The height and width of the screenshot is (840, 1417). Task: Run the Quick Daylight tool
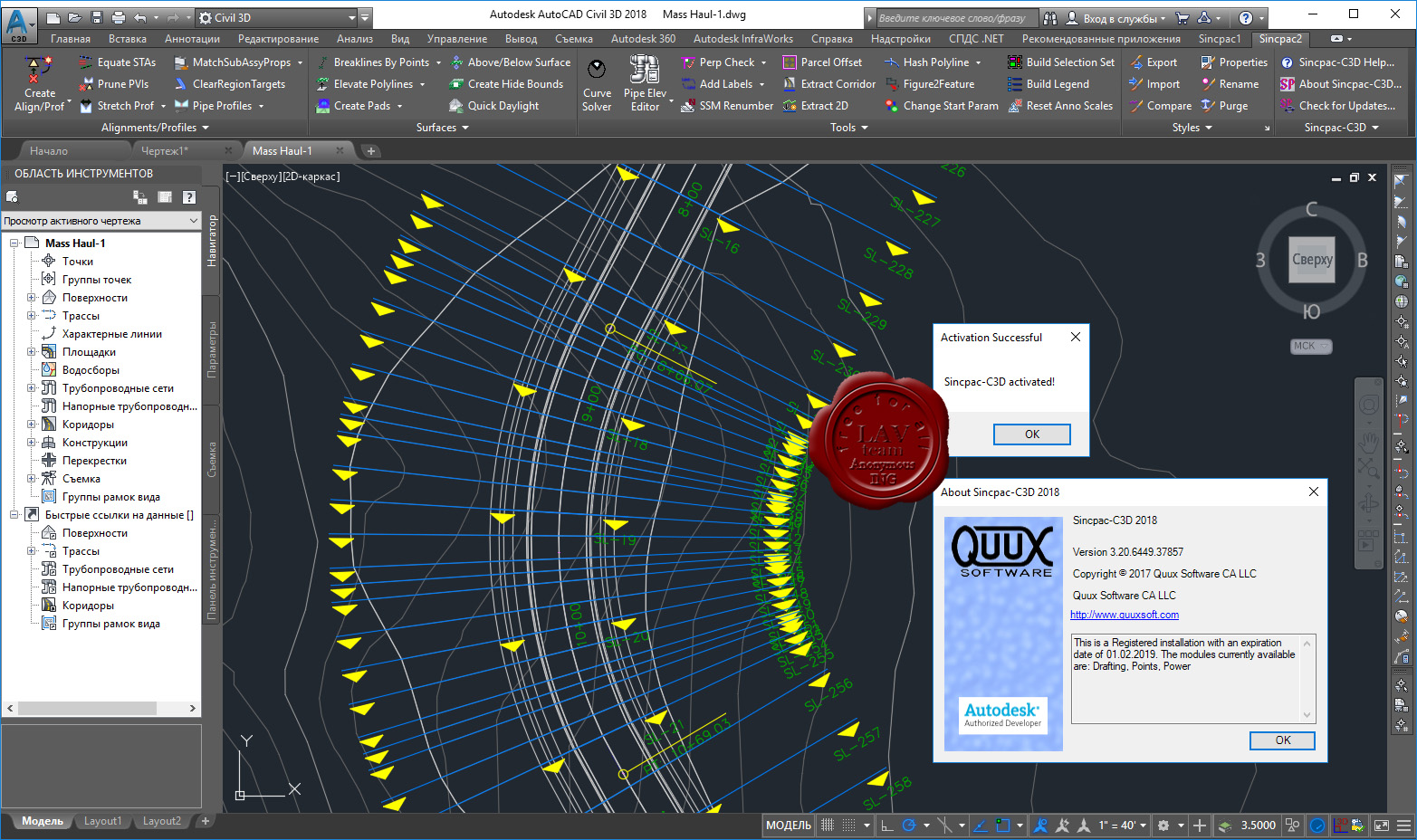494,106
